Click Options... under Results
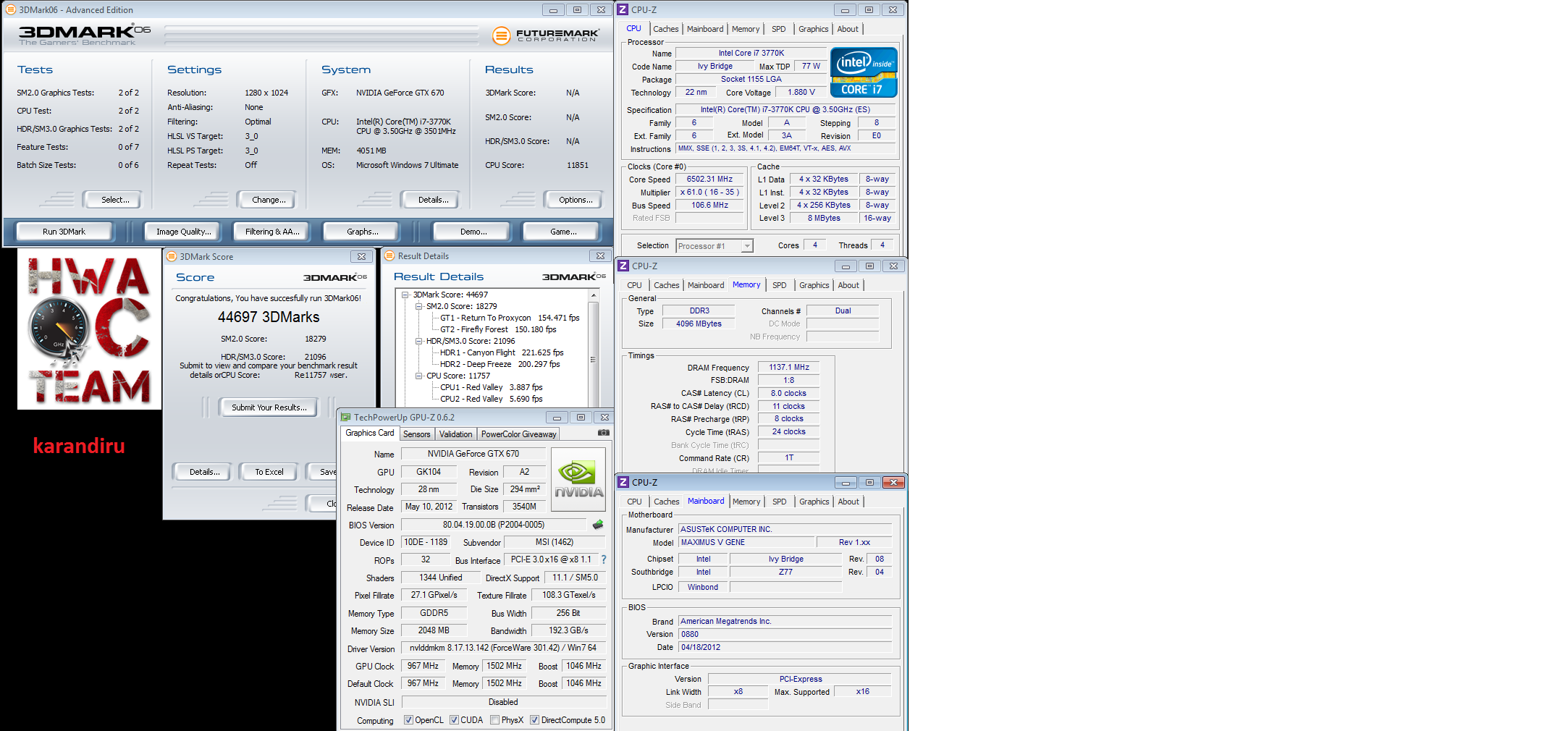Screen dimensions: 1568x731 [x=575, y=200]
